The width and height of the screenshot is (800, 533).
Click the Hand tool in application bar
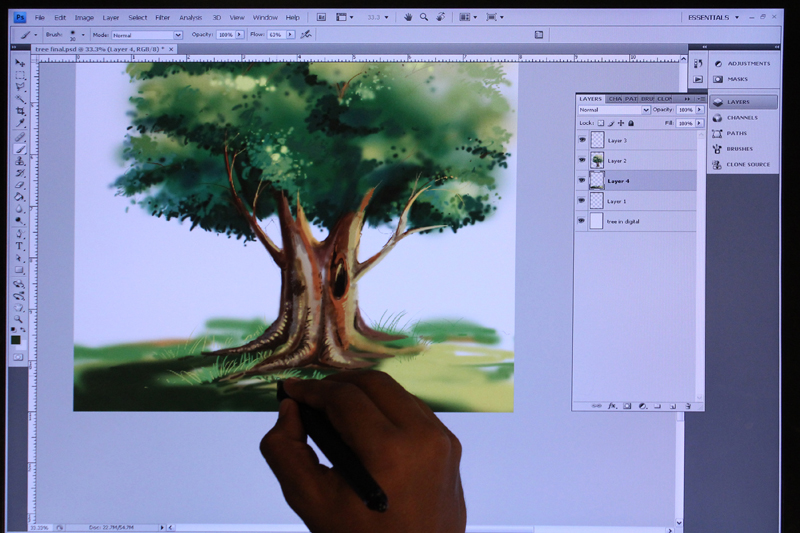click(408, 17)
